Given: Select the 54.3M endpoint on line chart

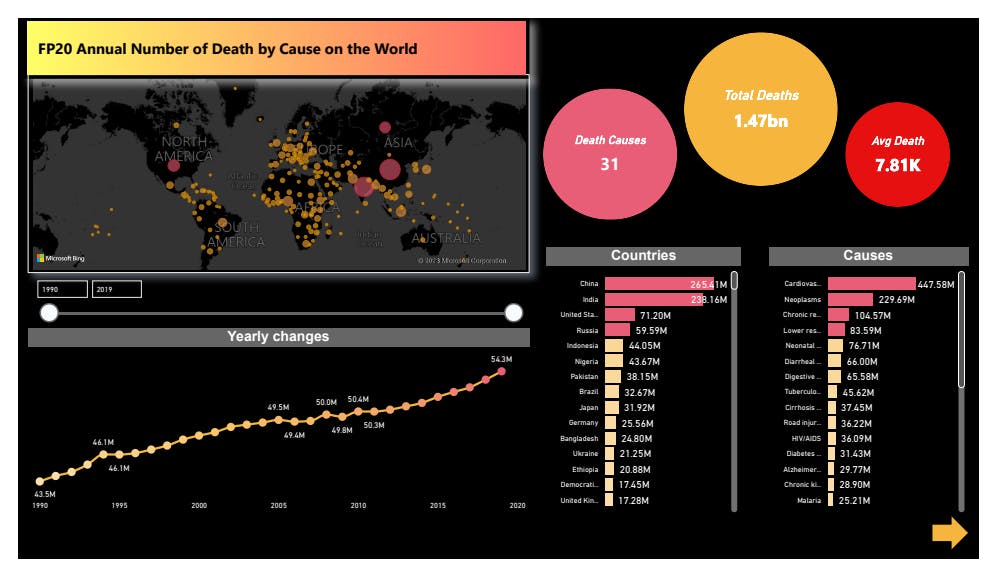Looking at the screenshot, I should coord(502,371).
